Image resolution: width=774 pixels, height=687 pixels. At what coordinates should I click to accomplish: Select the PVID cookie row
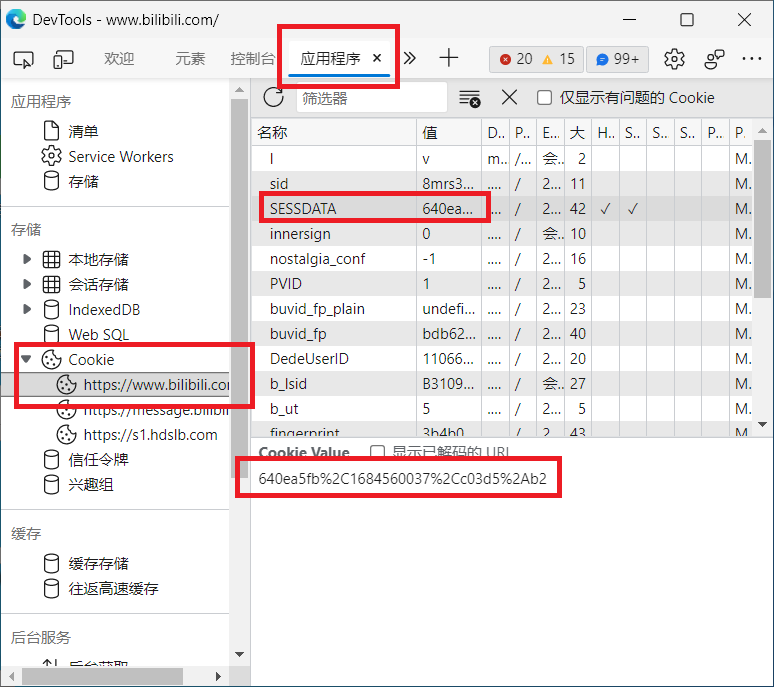pos(502,284)
